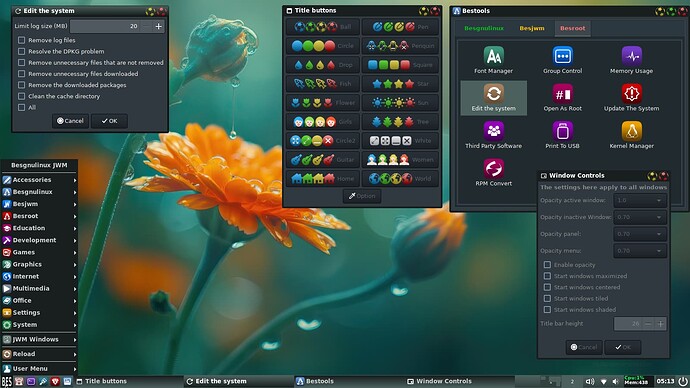Open the Opacity active window dropdown
Viewport: 690px width, 388px height.
(x=640, y=200)
